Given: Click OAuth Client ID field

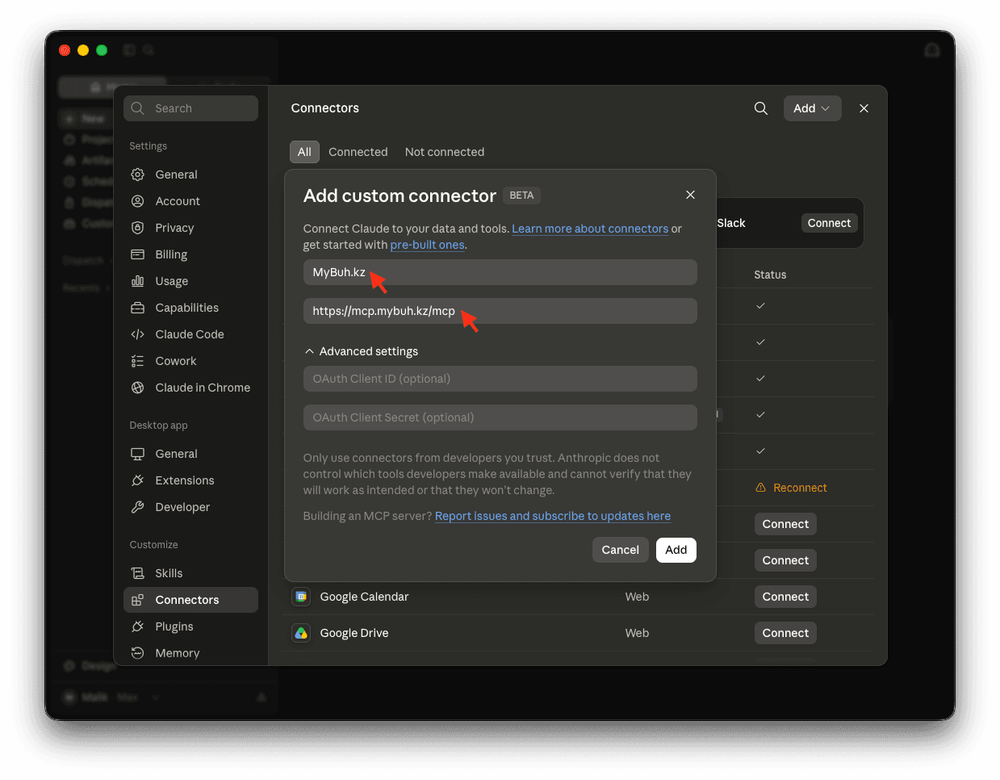Looking at the screenshot, I should 500,379.
